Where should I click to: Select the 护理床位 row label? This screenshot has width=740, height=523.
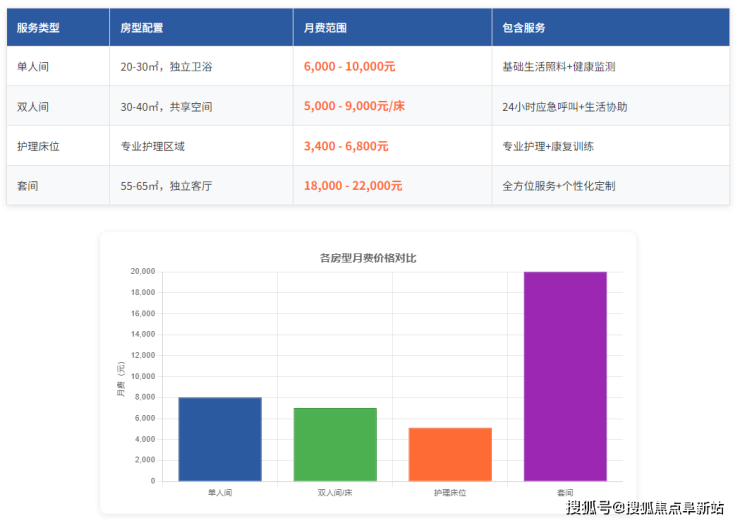click(x=38, y=146)
